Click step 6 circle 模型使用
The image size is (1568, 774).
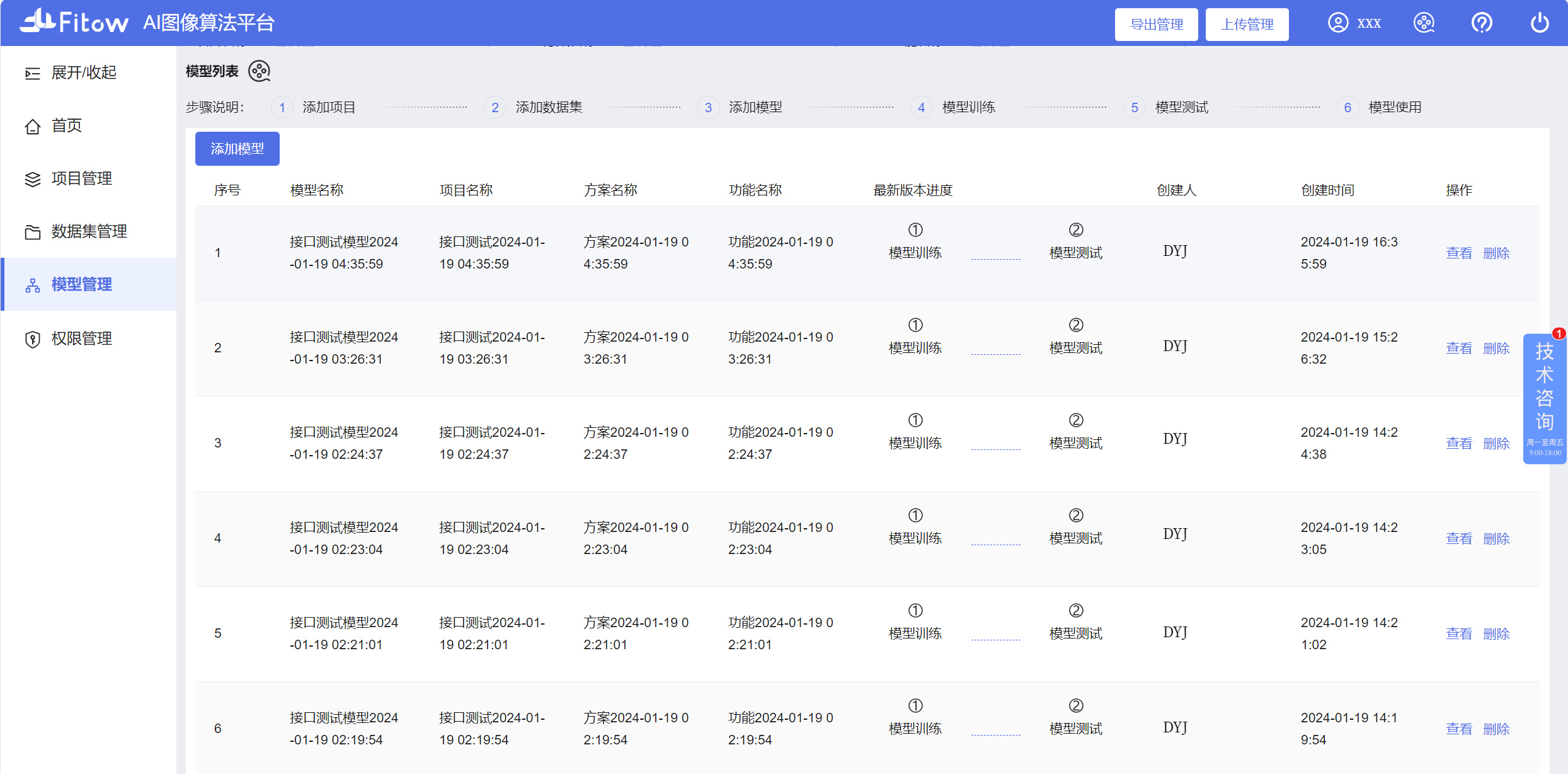coord(1348,108)
